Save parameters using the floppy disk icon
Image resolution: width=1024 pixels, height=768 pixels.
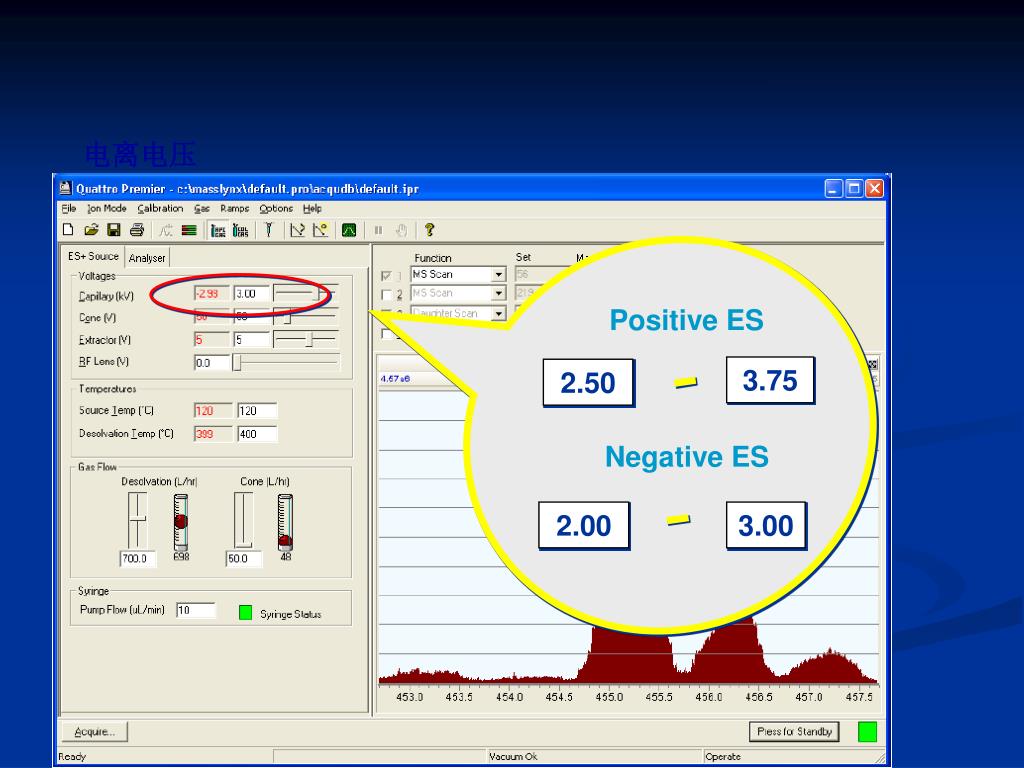114,230
